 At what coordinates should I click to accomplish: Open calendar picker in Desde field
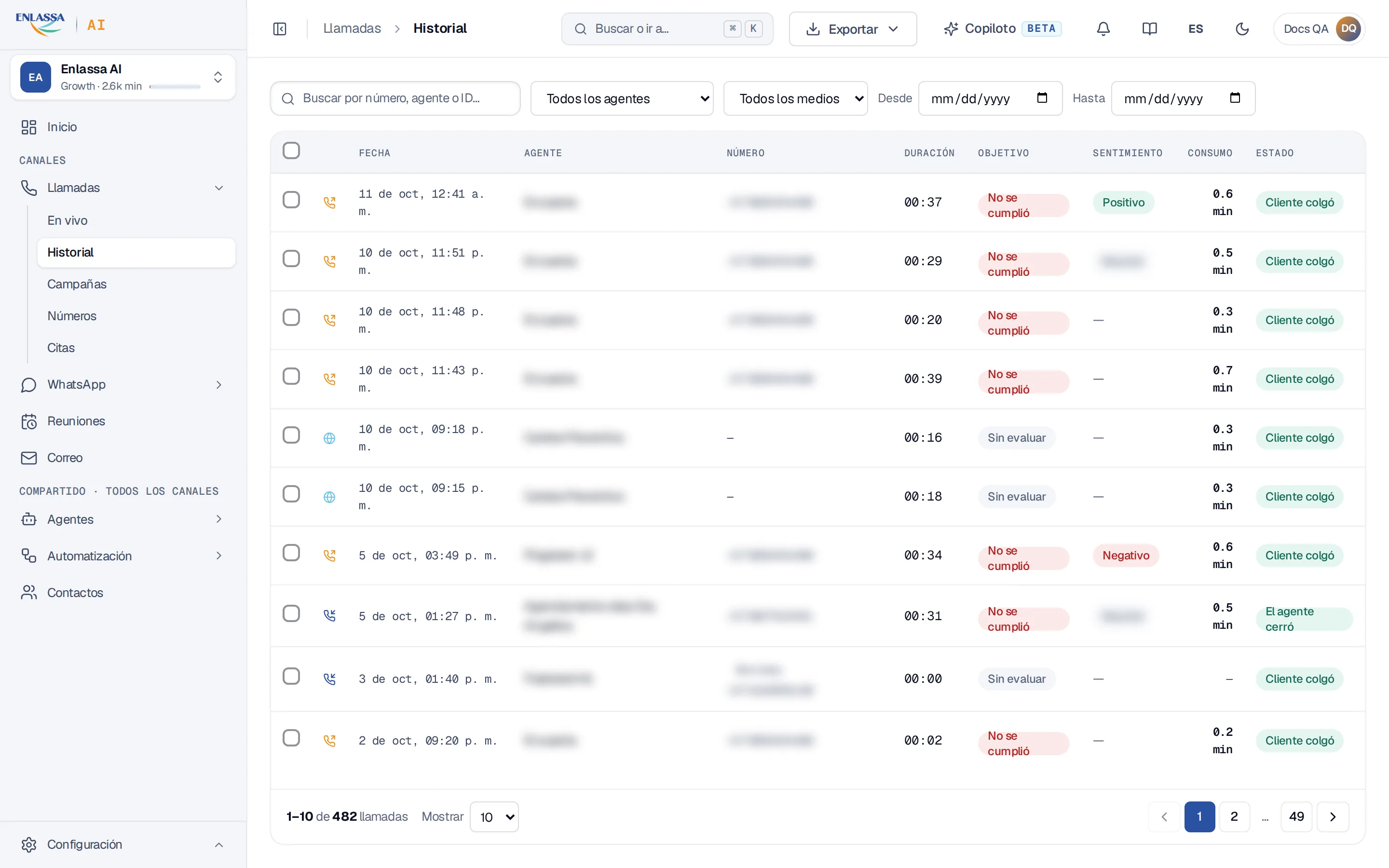click(1042, 98)
